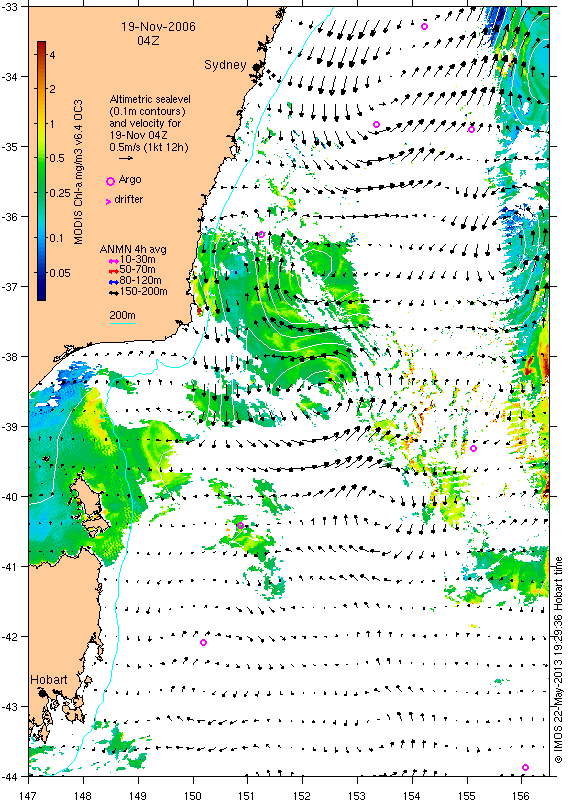Click the '50-70m' depth label
The image size is (570, 800).
click(x=138, y=269)
